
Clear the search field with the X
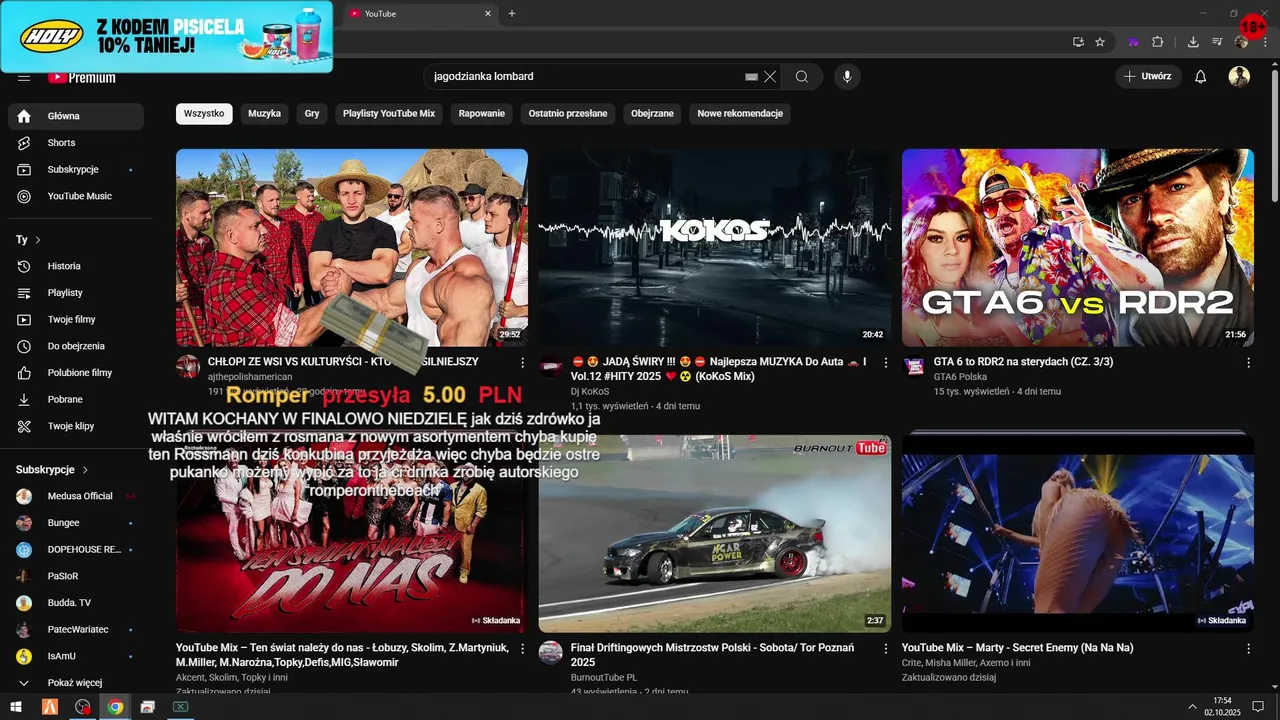(770, 77)
